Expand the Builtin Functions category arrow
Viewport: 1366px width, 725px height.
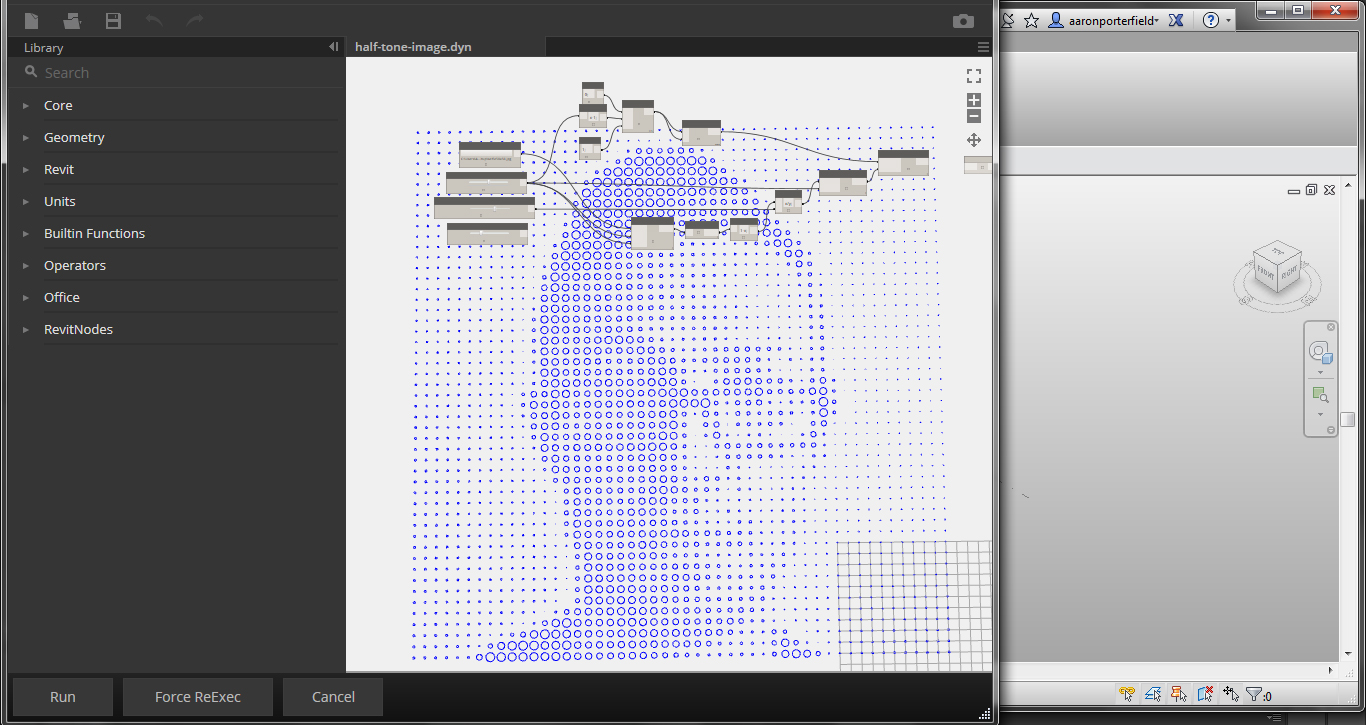point(26,233)
